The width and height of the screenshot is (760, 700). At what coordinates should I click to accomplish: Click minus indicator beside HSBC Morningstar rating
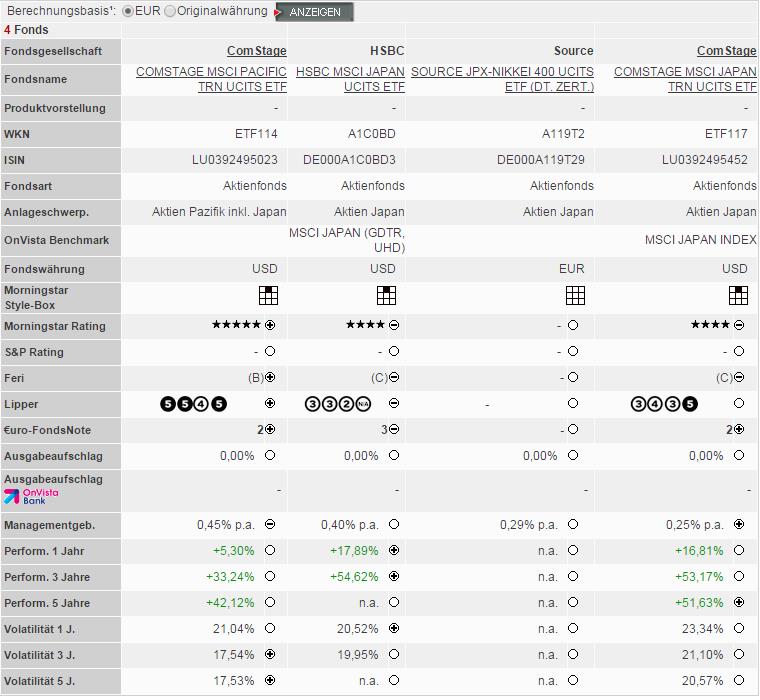click(394, 325)
